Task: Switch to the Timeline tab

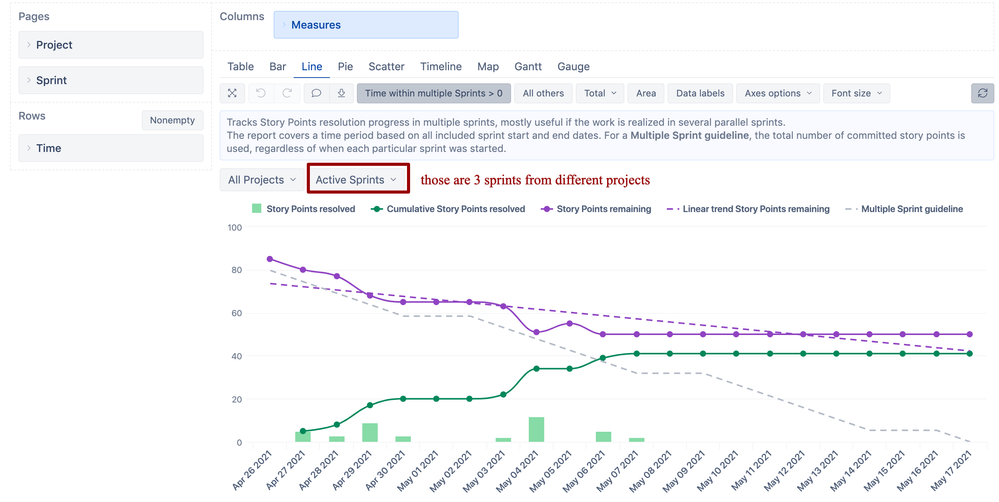Action: (x=441, y=66)
